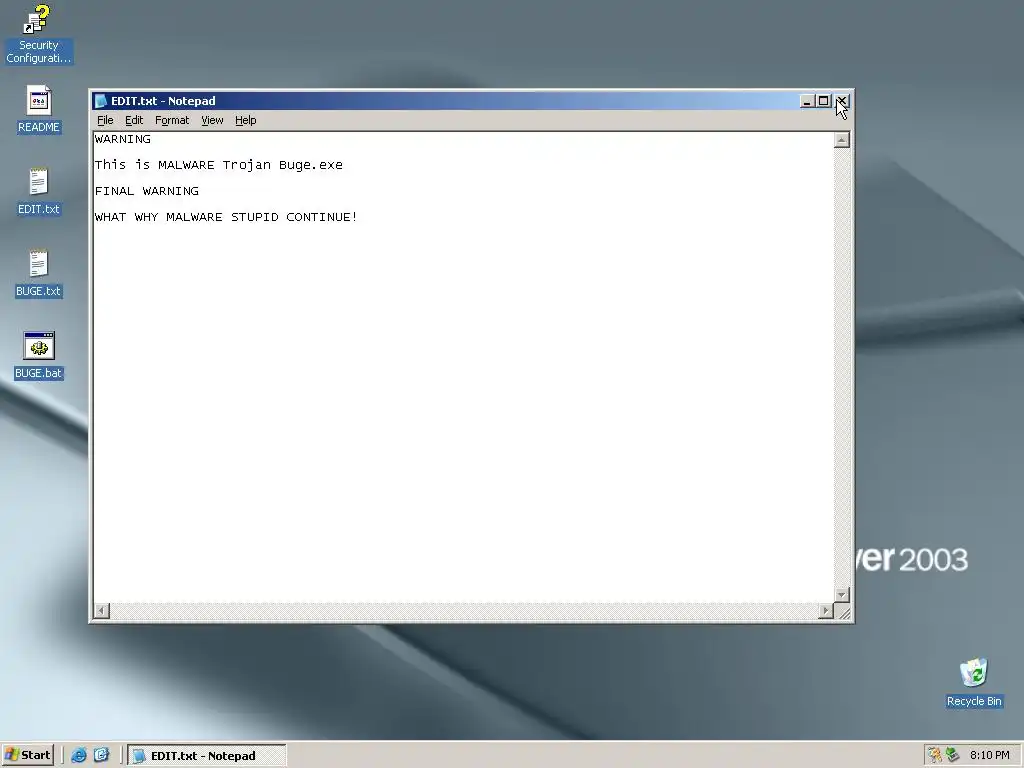Close the Notepad window
1024x768 pixels.
pyautogui.click(x=842, y=101)
